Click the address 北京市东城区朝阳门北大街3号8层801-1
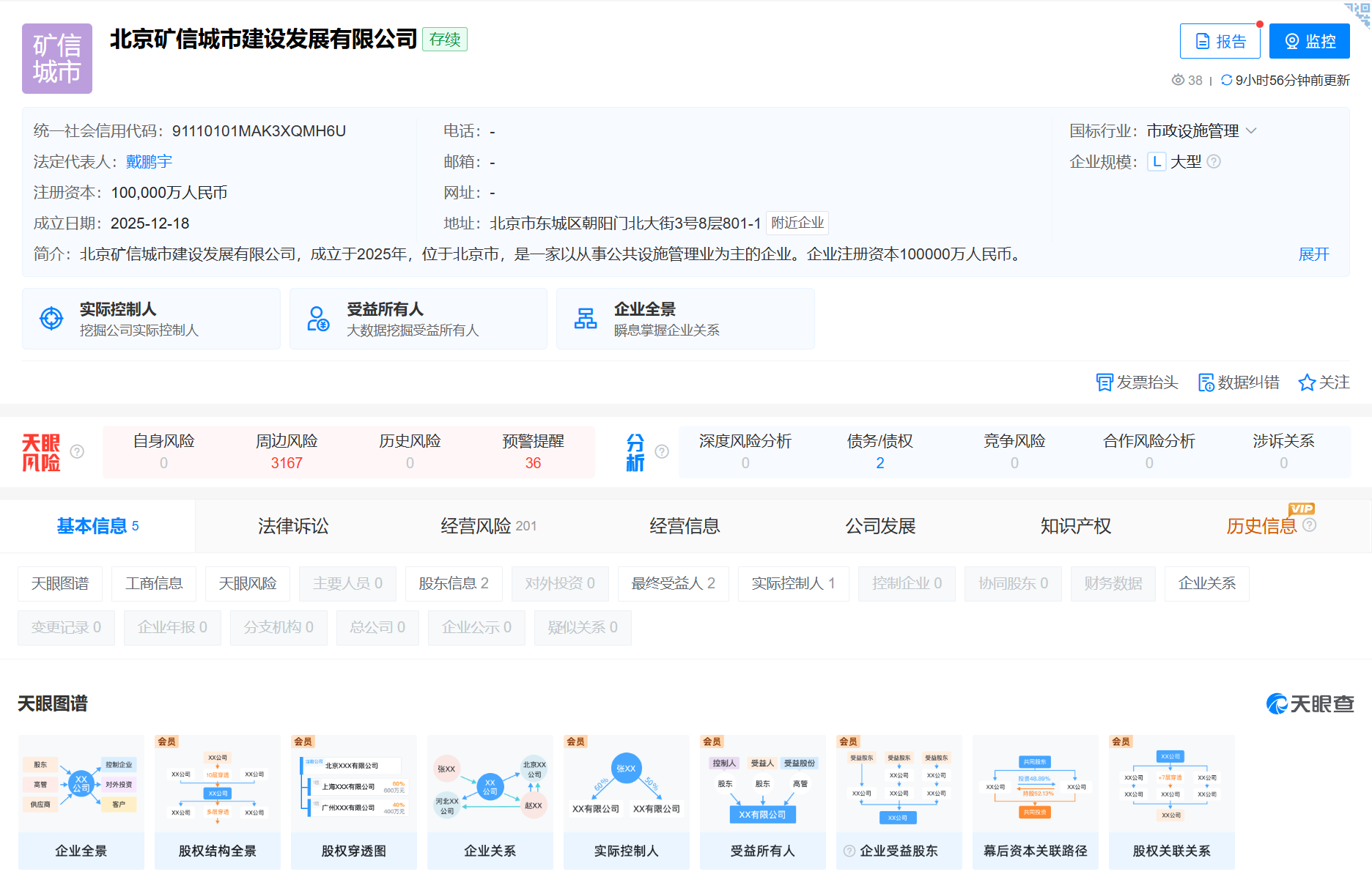 [x=625, y=223]
